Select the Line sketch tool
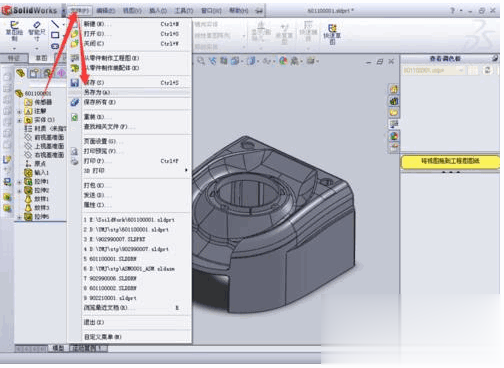The height and width of the screenshot is (368, 504). click(x=55, y=24)
